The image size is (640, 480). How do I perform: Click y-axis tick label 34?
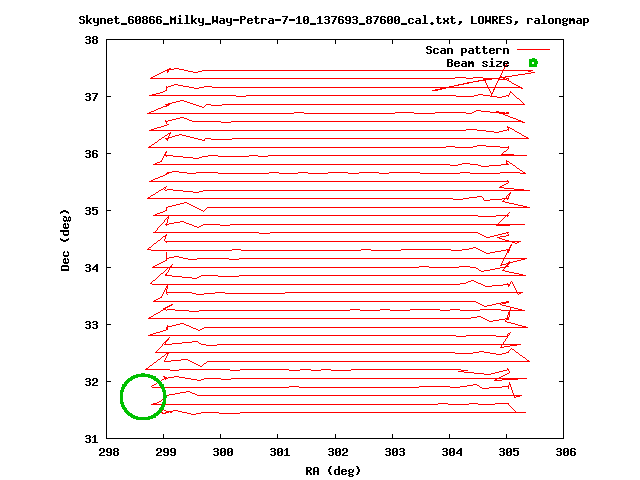pos(91,268)
